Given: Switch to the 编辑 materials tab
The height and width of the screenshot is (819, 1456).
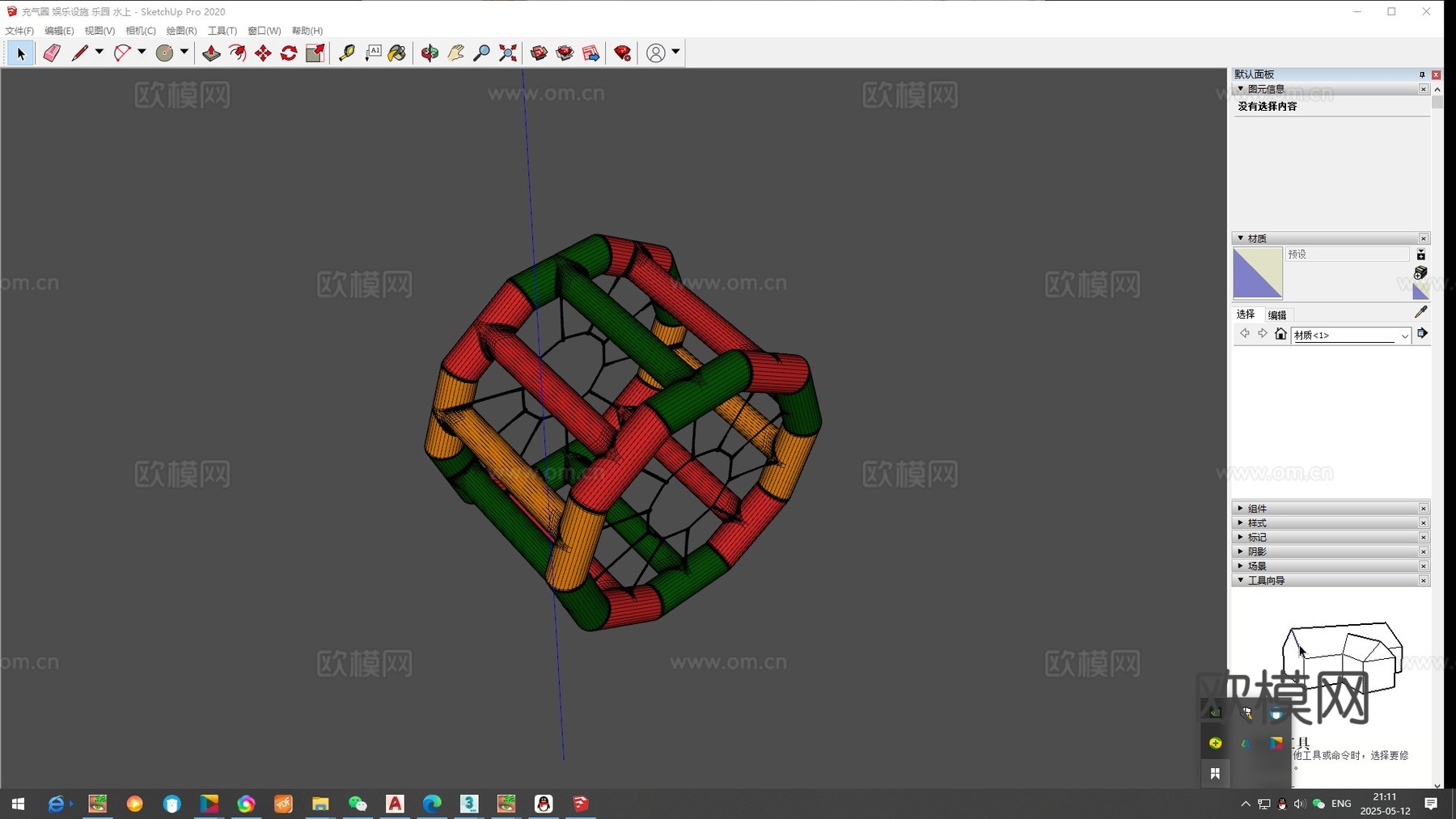Looking at the screenshot, I should point(1277,315).
